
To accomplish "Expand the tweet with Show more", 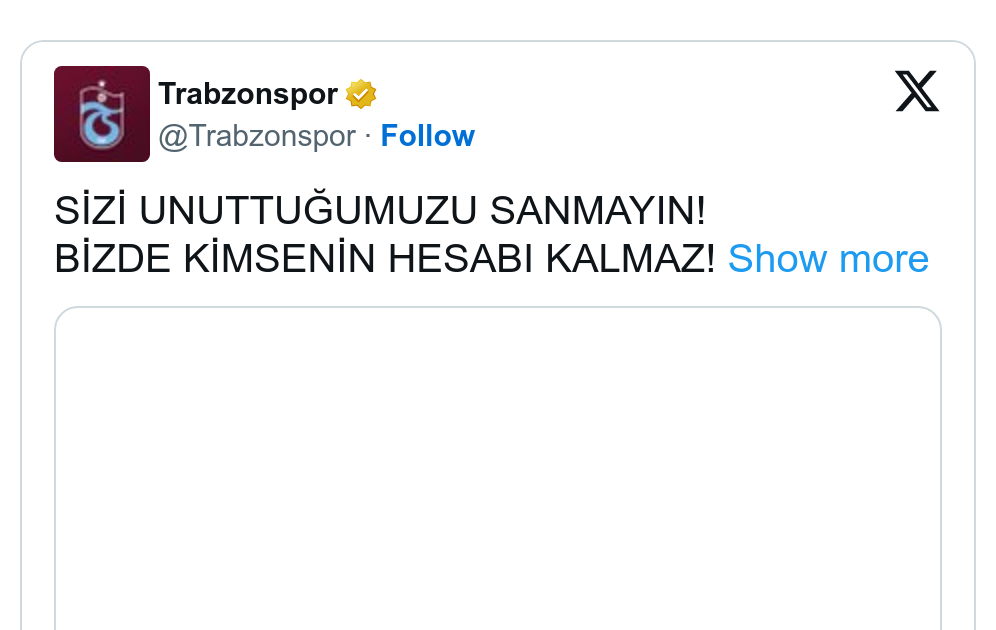I will click(828, 258).
